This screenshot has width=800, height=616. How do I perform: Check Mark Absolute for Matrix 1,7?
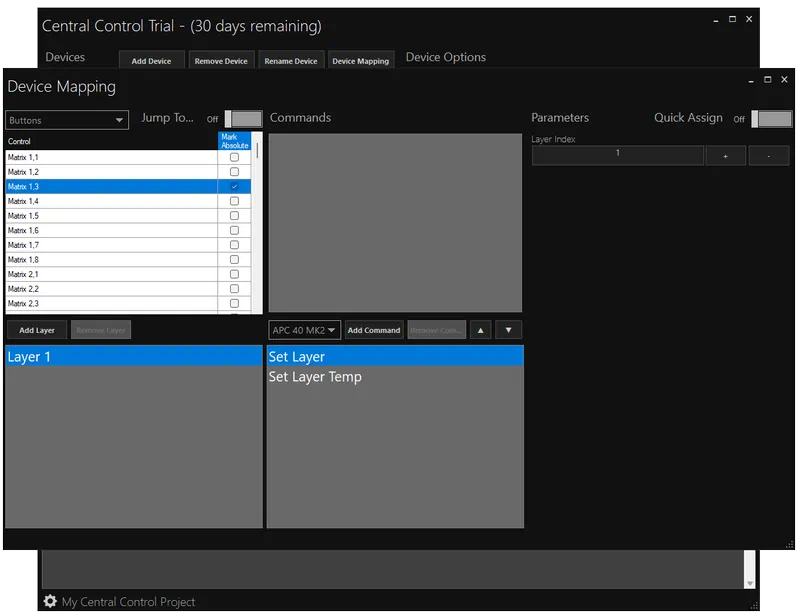(234, 245)
